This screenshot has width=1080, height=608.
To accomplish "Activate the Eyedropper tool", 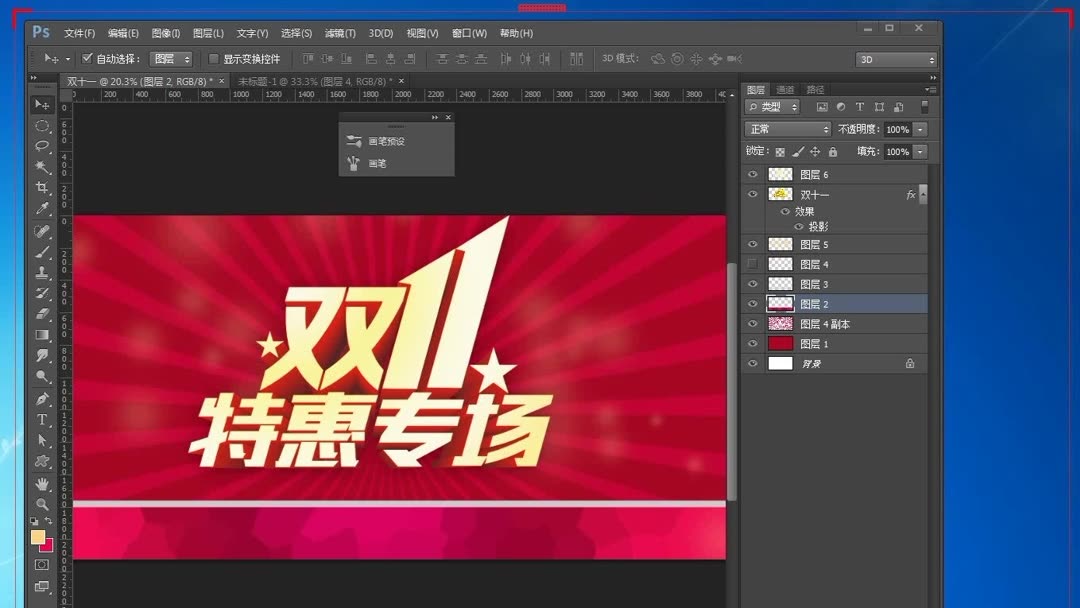I will click(42, 206).
